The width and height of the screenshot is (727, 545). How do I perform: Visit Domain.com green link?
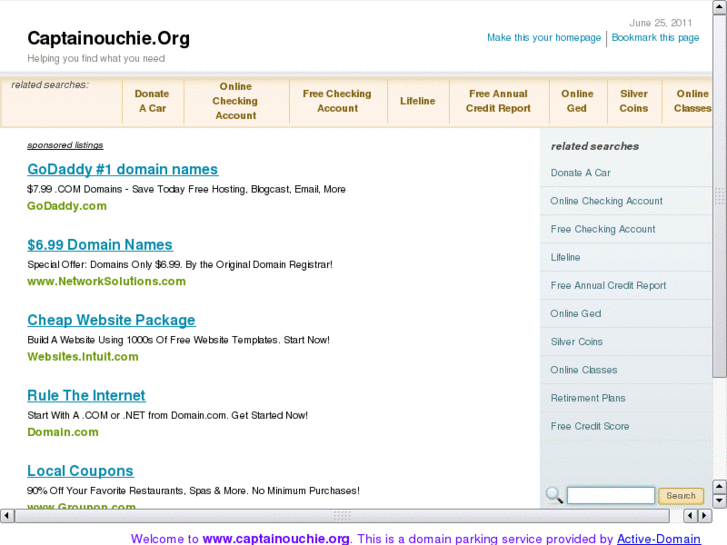[x=63, y=432]
